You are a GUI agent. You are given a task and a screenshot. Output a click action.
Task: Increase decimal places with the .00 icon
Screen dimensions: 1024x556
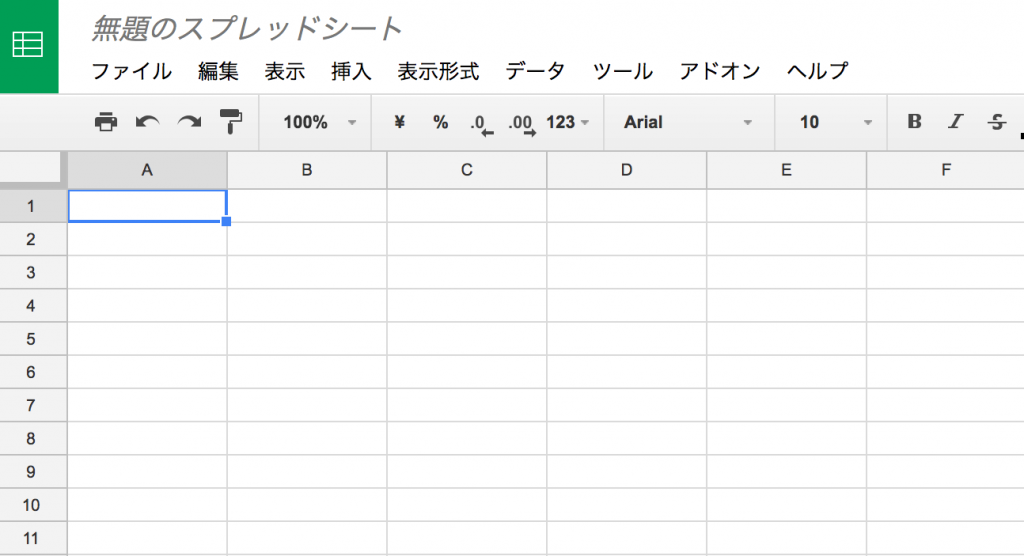pyautogui.click(x=522, y=124)
